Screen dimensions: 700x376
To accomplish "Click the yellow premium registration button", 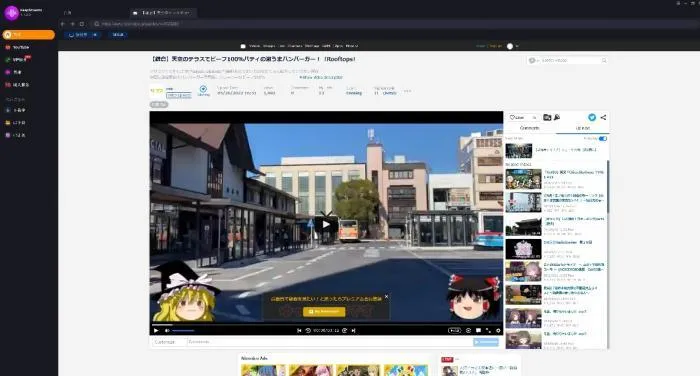I will tap(324, 312).
